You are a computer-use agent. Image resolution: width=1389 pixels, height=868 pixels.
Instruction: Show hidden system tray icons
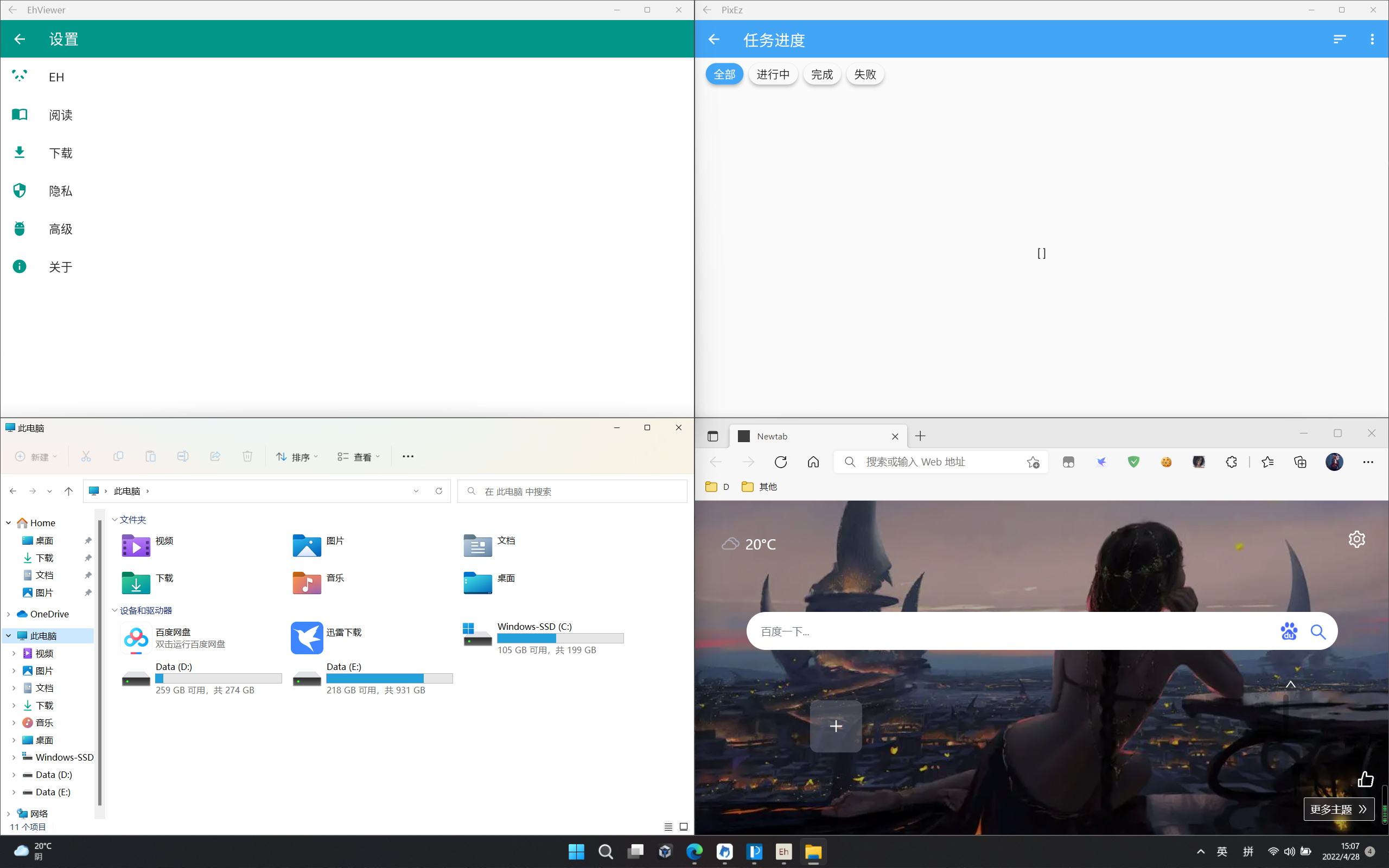1200,852
